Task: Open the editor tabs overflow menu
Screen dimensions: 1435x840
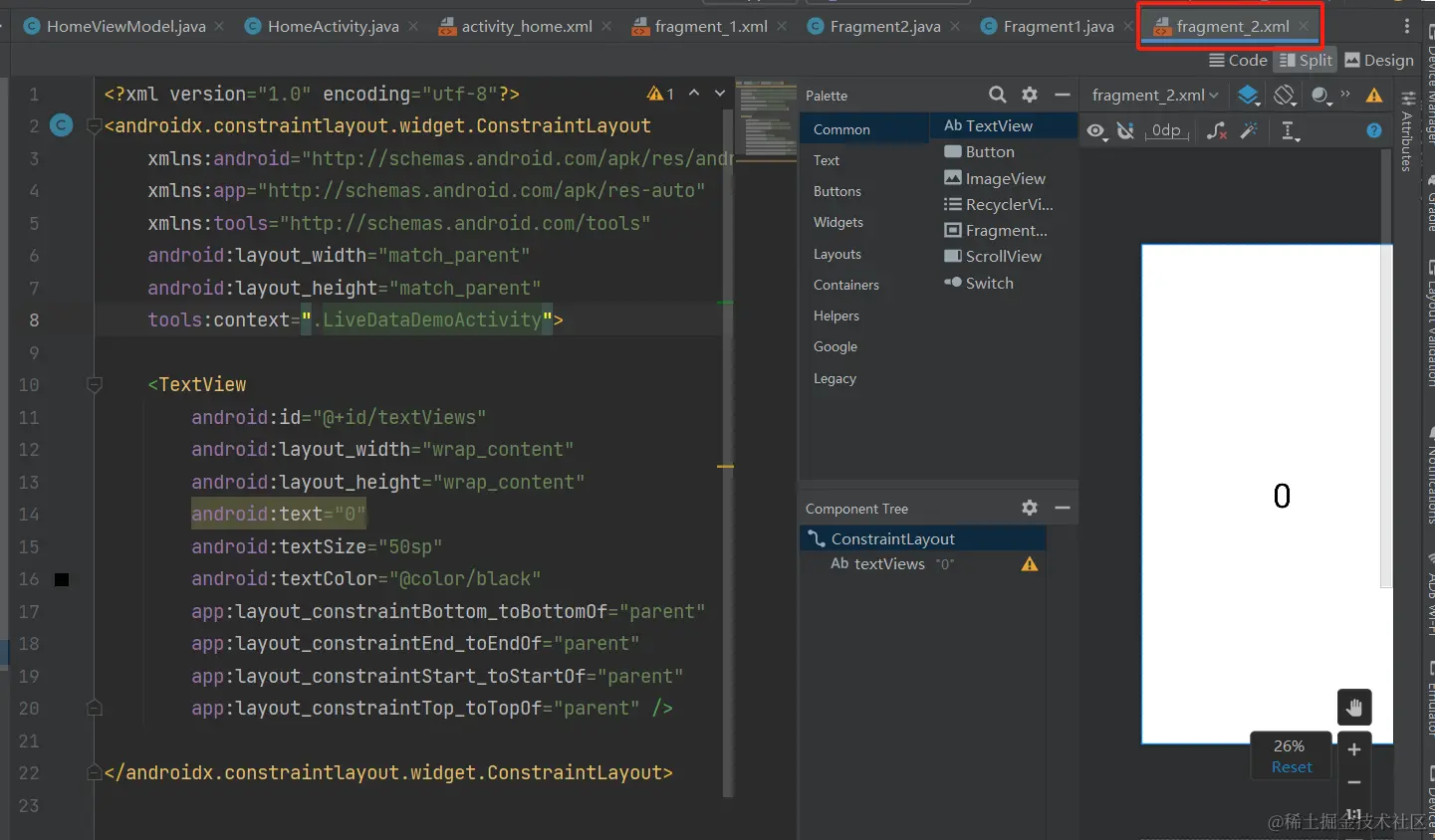Action: pyautogui.click(x=1406, y=26)
